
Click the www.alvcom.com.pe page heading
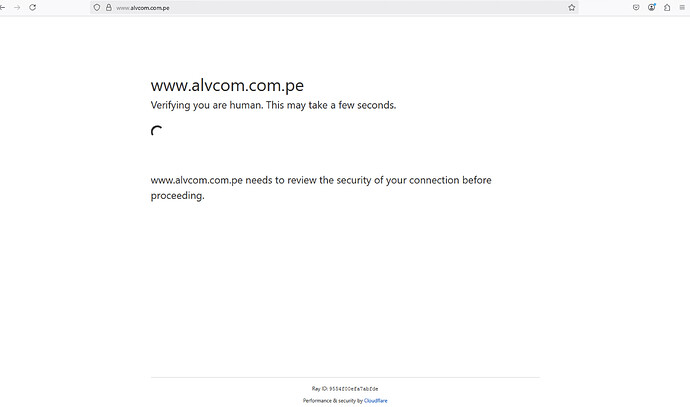tap(227, 85)
